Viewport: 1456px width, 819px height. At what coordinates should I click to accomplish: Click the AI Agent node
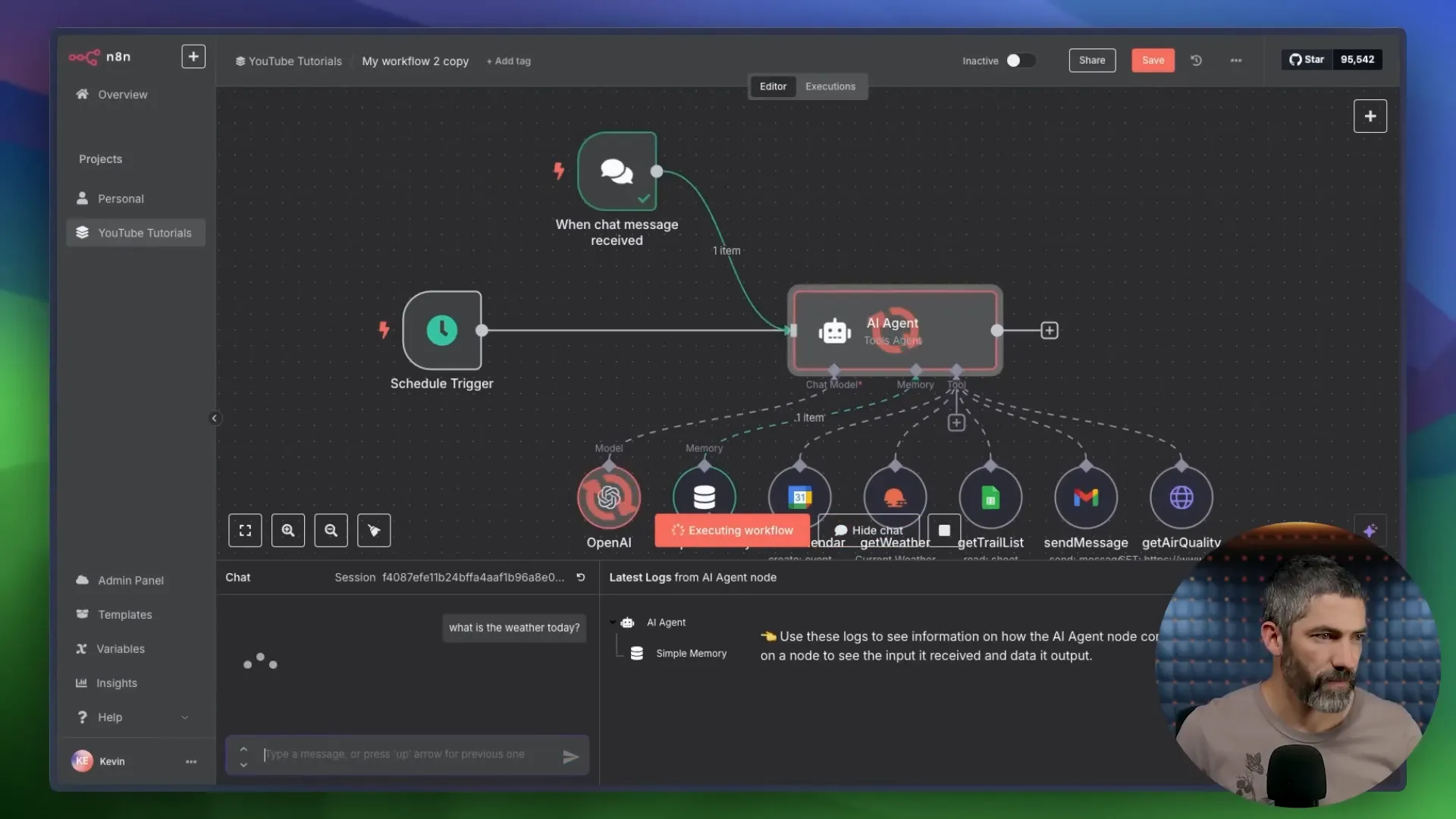(895, 331)
